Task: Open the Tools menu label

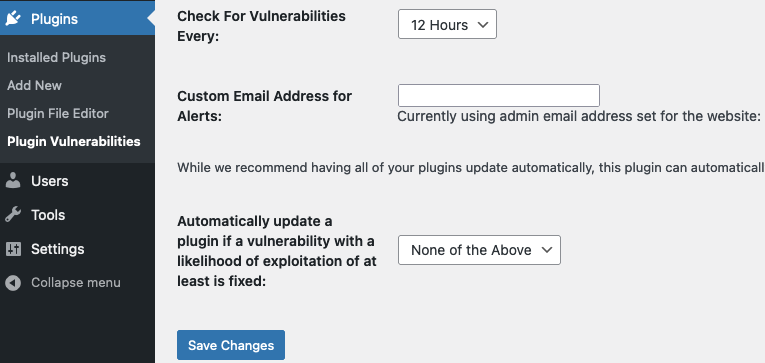Action: (48, 215)
